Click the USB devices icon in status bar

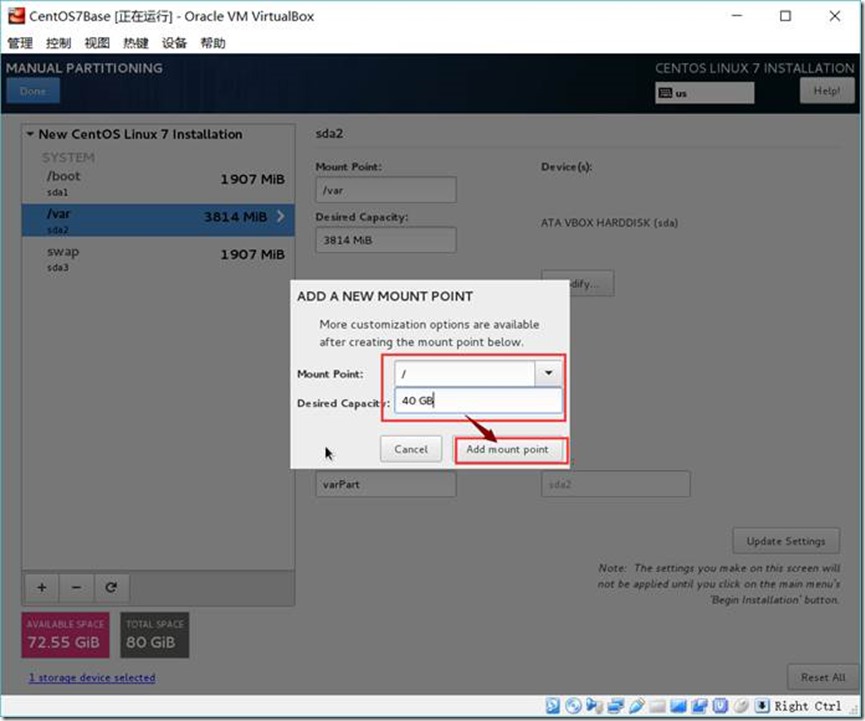pyautogui.click(x=636, y=706)
